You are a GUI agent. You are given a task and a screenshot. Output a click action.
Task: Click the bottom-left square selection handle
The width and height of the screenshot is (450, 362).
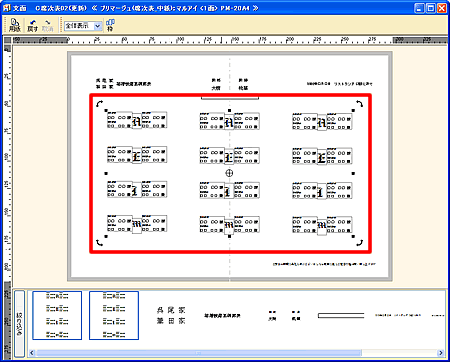point(106,236)
